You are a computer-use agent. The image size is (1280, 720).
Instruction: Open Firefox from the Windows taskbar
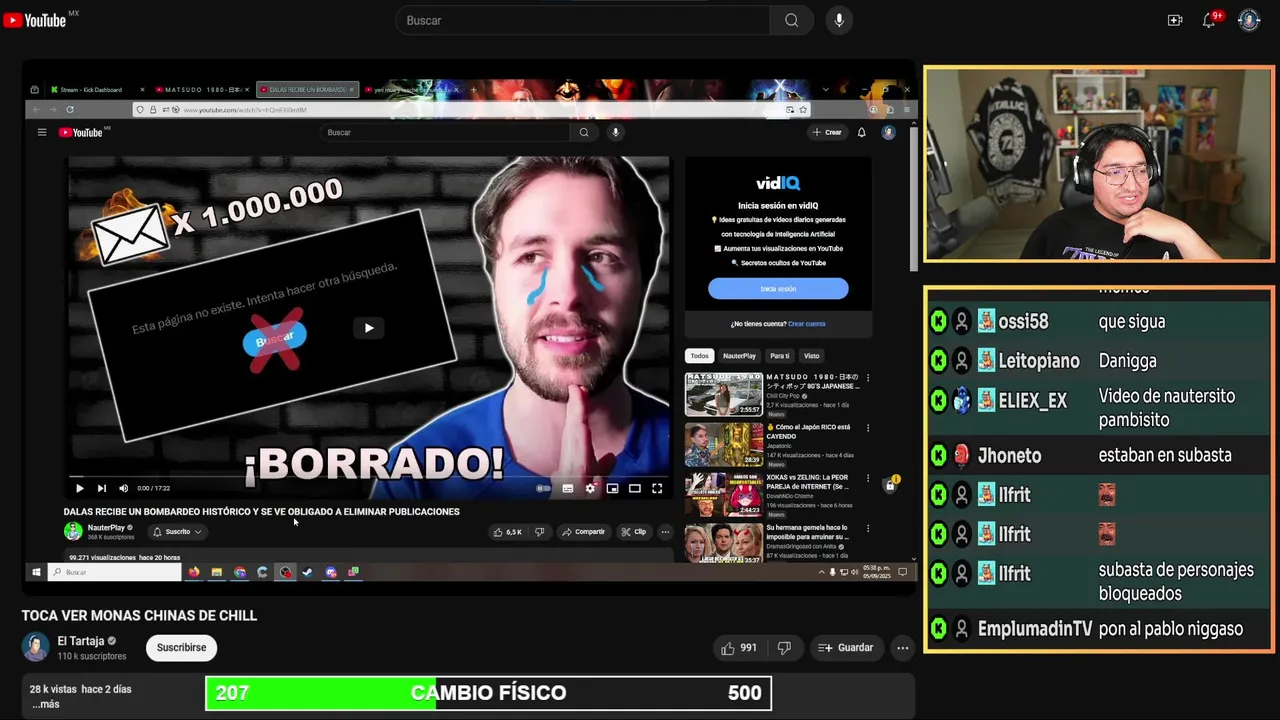tap(194, 572)
